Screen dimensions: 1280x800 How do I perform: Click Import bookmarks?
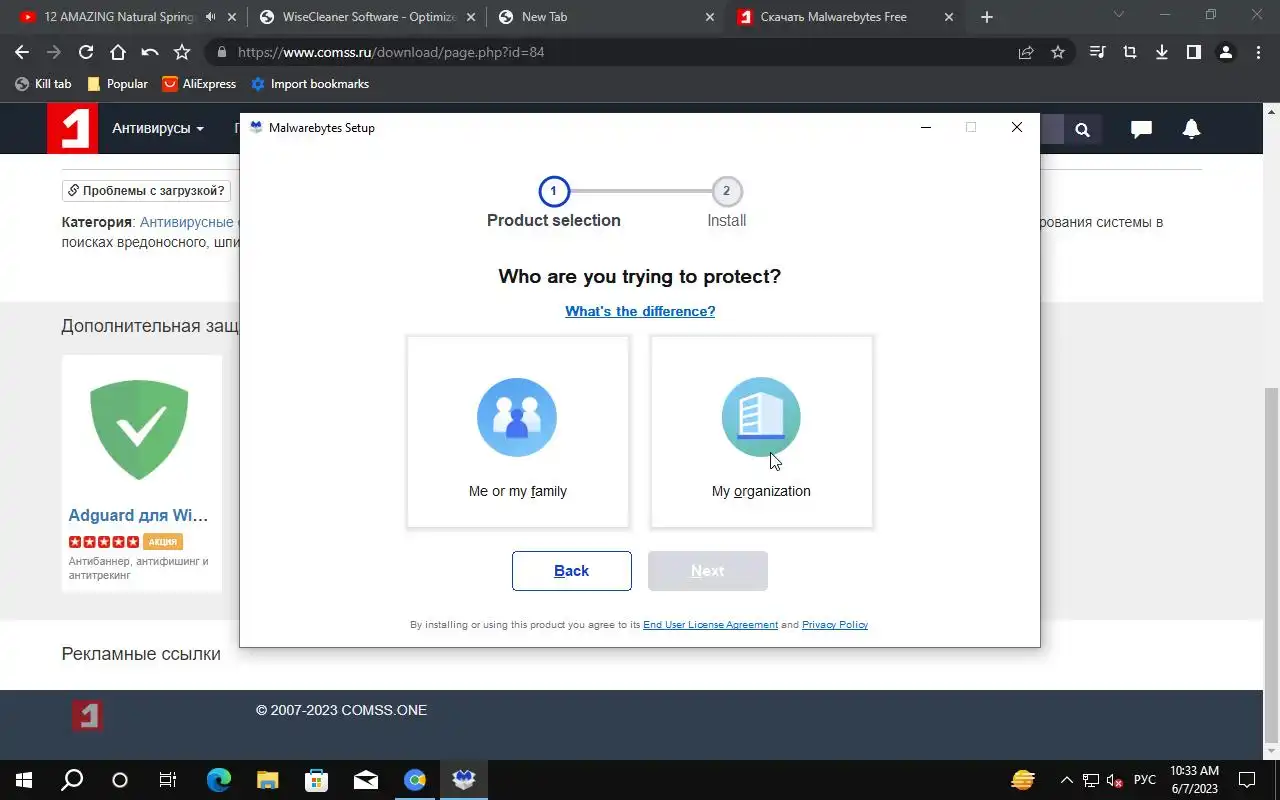[x=310, y=84]
